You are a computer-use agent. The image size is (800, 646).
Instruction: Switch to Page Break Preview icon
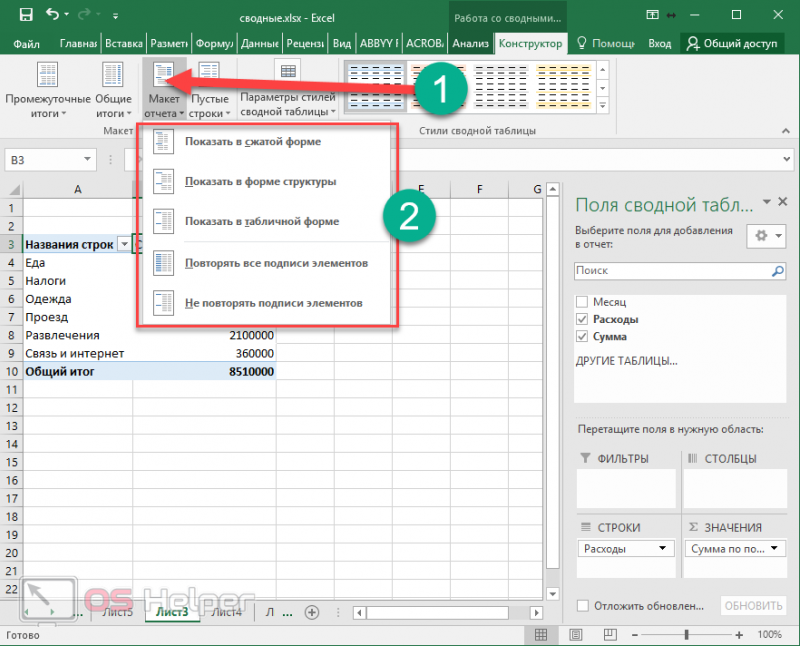tap(610, 635)
